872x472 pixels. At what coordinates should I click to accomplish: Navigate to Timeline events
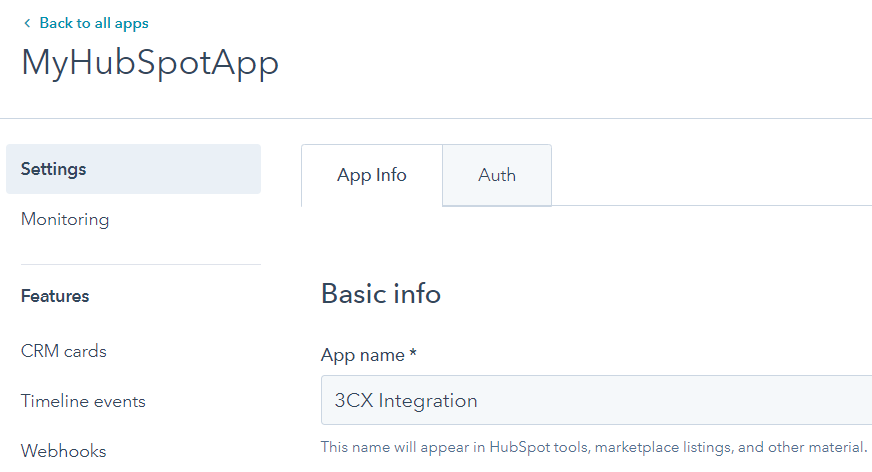[83, 401]
